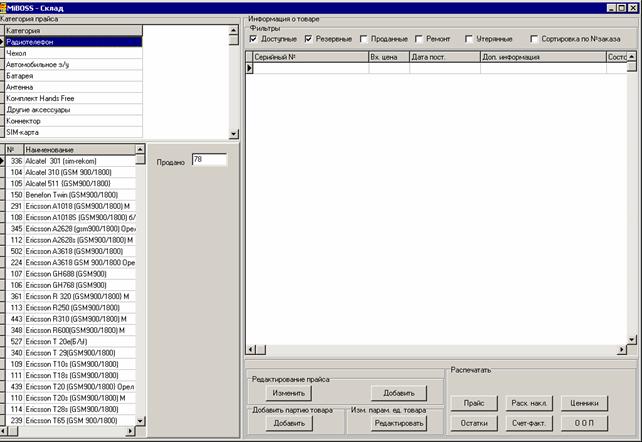Image resolution: width=642 pixels, height=442 pixels.
Task: Click the Дата пост. column header
Action: pyautogui.click(x=445, y=57)
